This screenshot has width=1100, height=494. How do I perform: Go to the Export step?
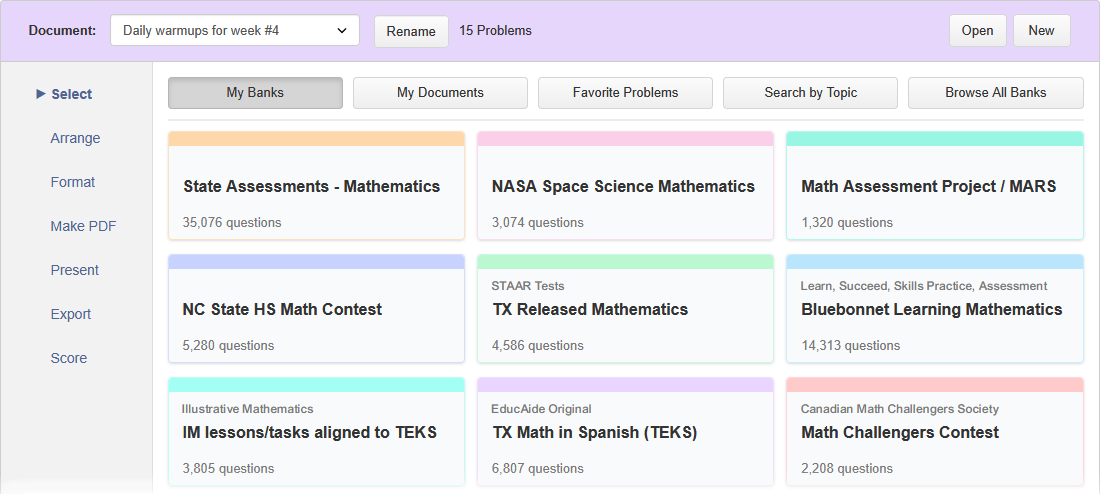70,314
